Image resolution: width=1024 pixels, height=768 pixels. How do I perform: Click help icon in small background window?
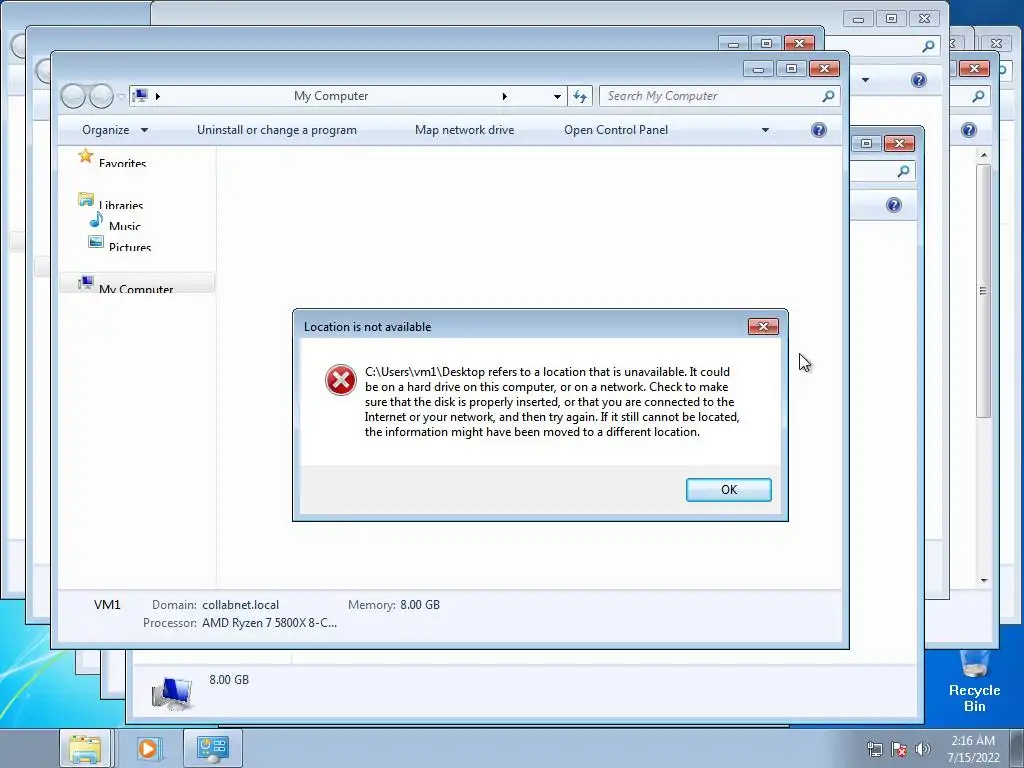893,205
